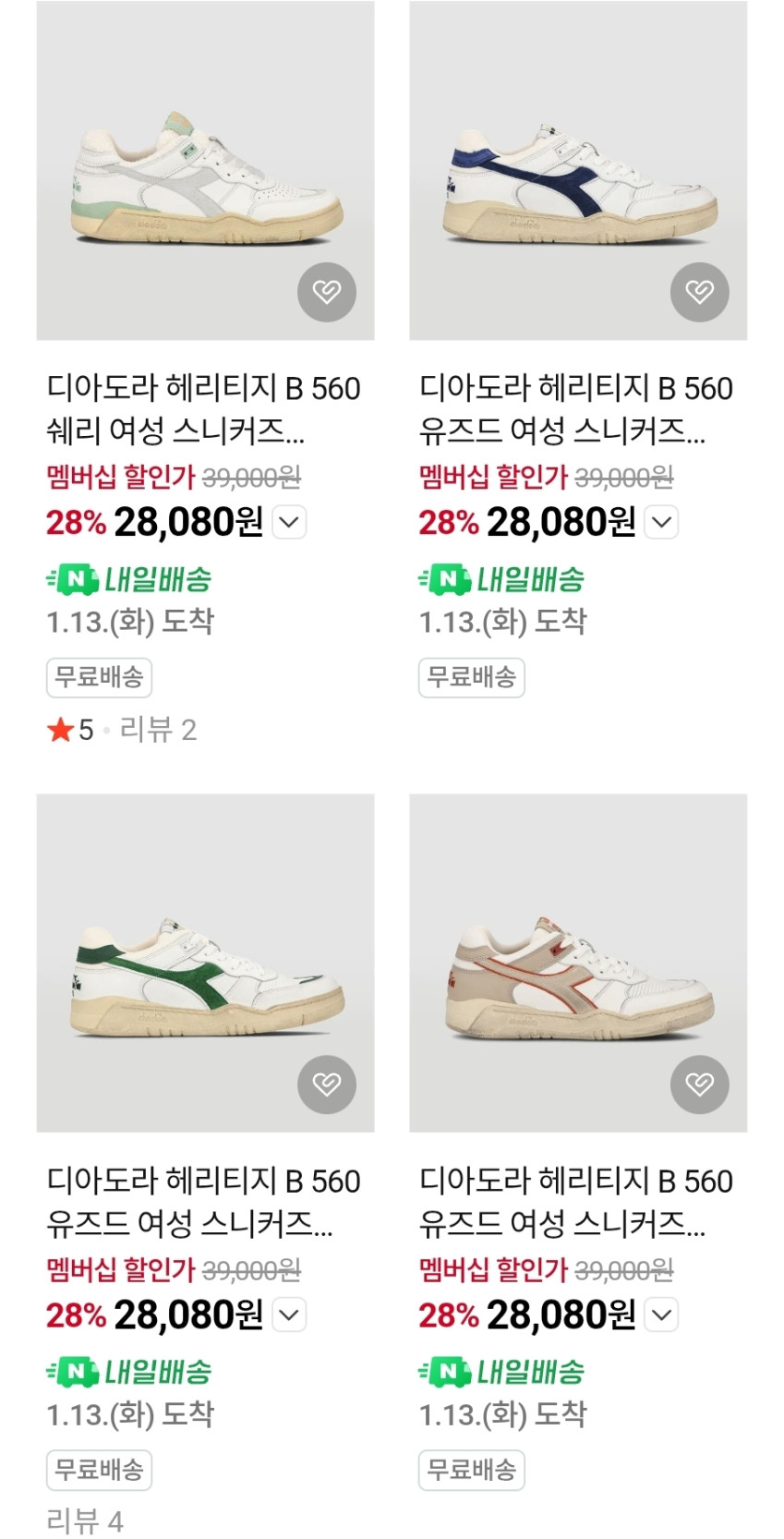Click the star rating 5 icon
The height and width of the screenshot is (1539, 784).
tap(61, 731)
